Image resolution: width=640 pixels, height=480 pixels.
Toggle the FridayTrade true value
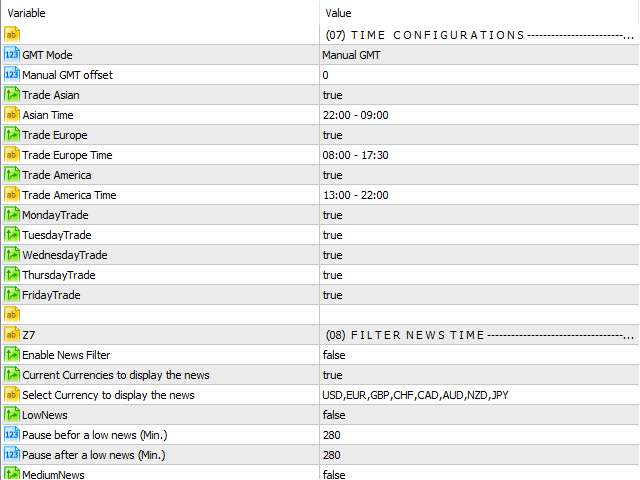pos(479,295)
